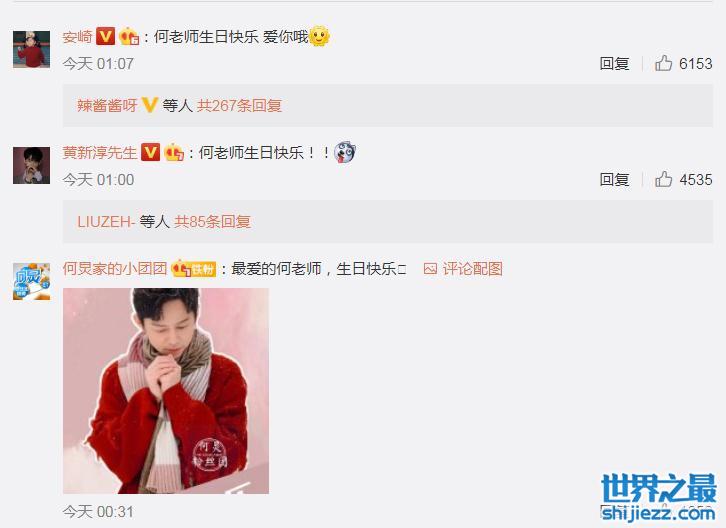726x528 pixels.
Task: Open 黄新淳先生's profile avatar
Action: pos(31,165)
